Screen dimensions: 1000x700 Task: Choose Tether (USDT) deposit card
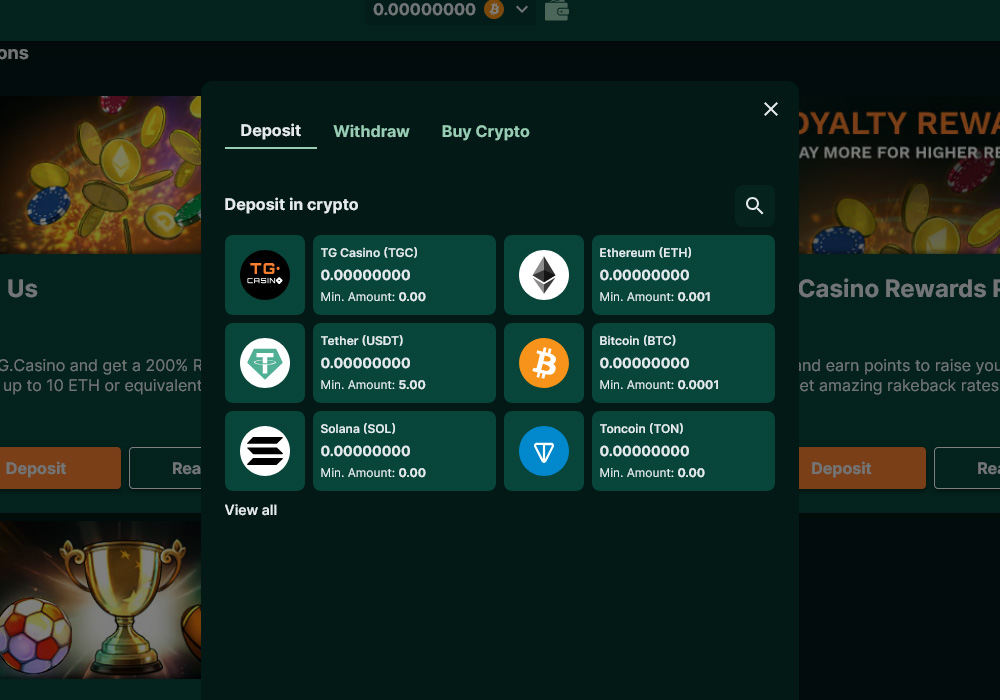pos(404,363)
